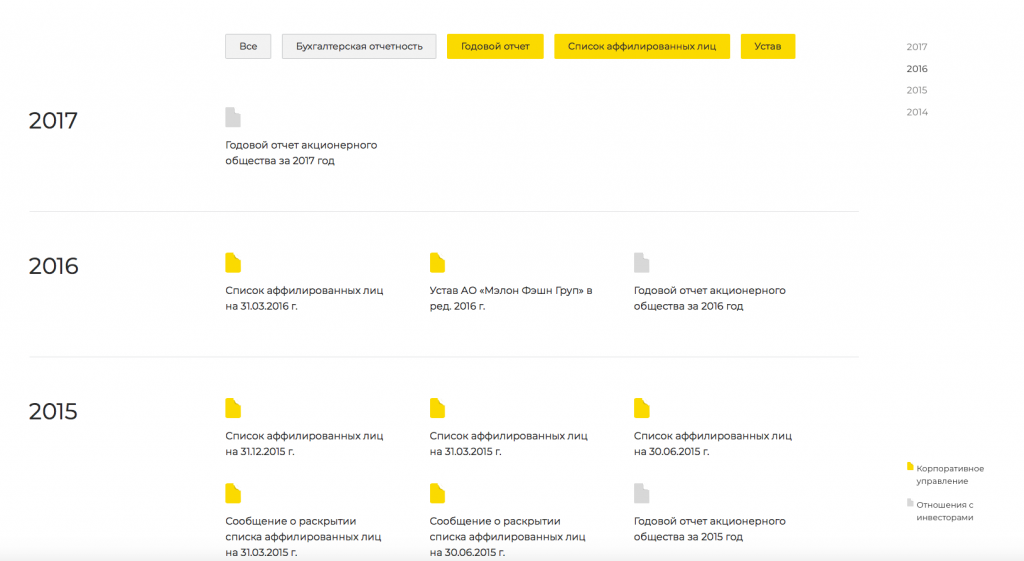Toggle the Годовой отчет filter
Image resolution: width=1024 pixels, height=561 pixels.
point(495,46)
